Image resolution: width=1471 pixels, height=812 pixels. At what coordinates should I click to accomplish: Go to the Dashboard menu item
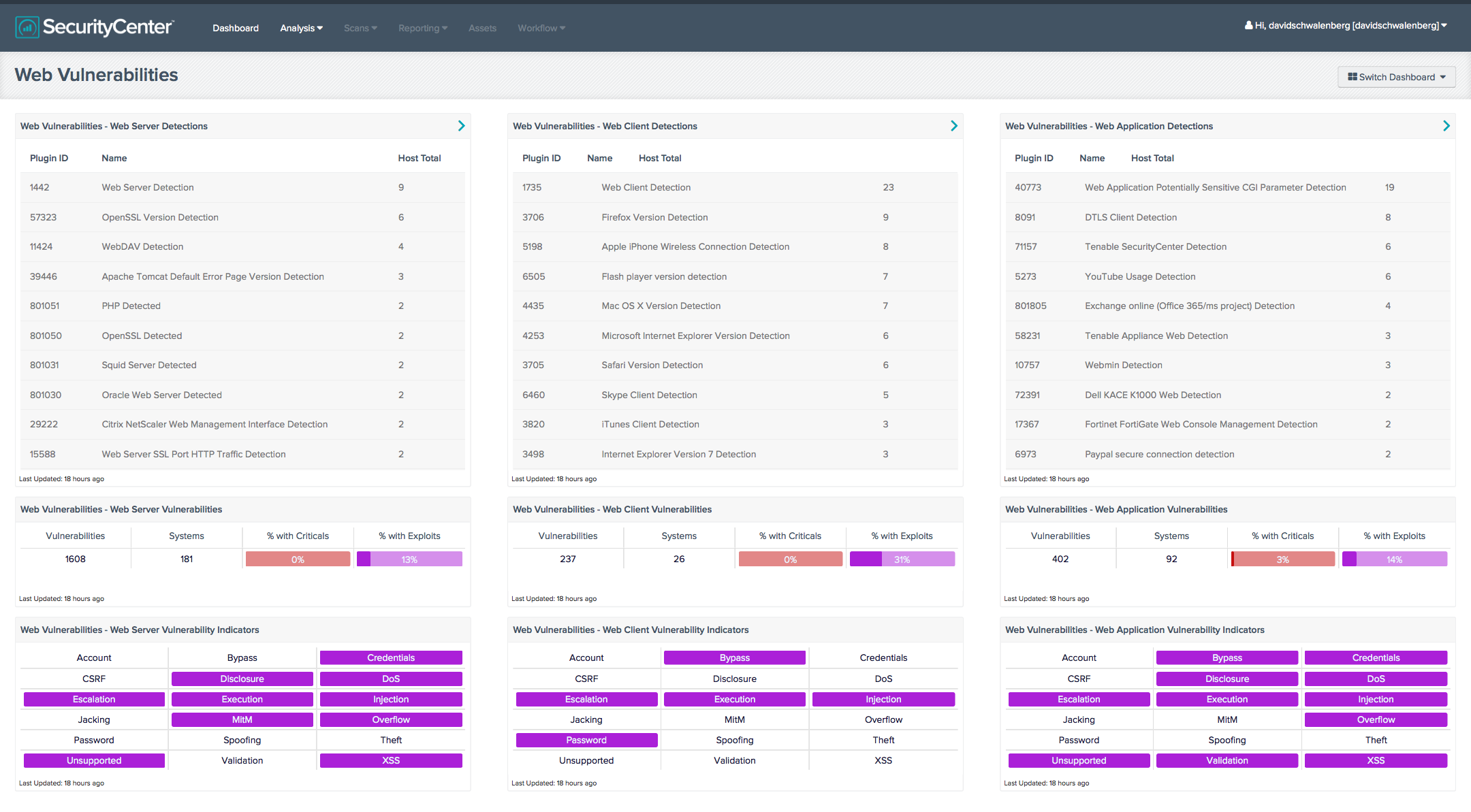click(236, 28)
